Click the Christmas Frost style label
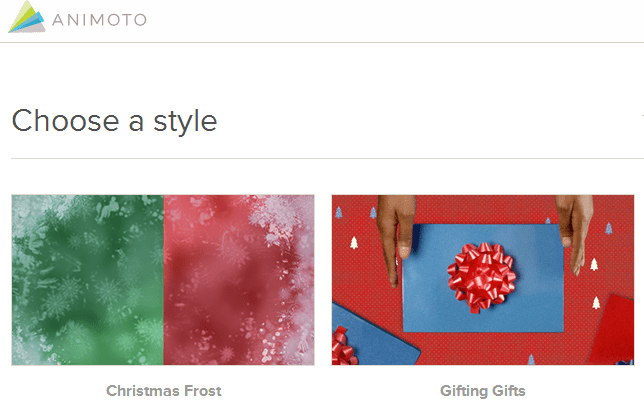This screenshot has height=410, width=644. (x=164, y=391)
